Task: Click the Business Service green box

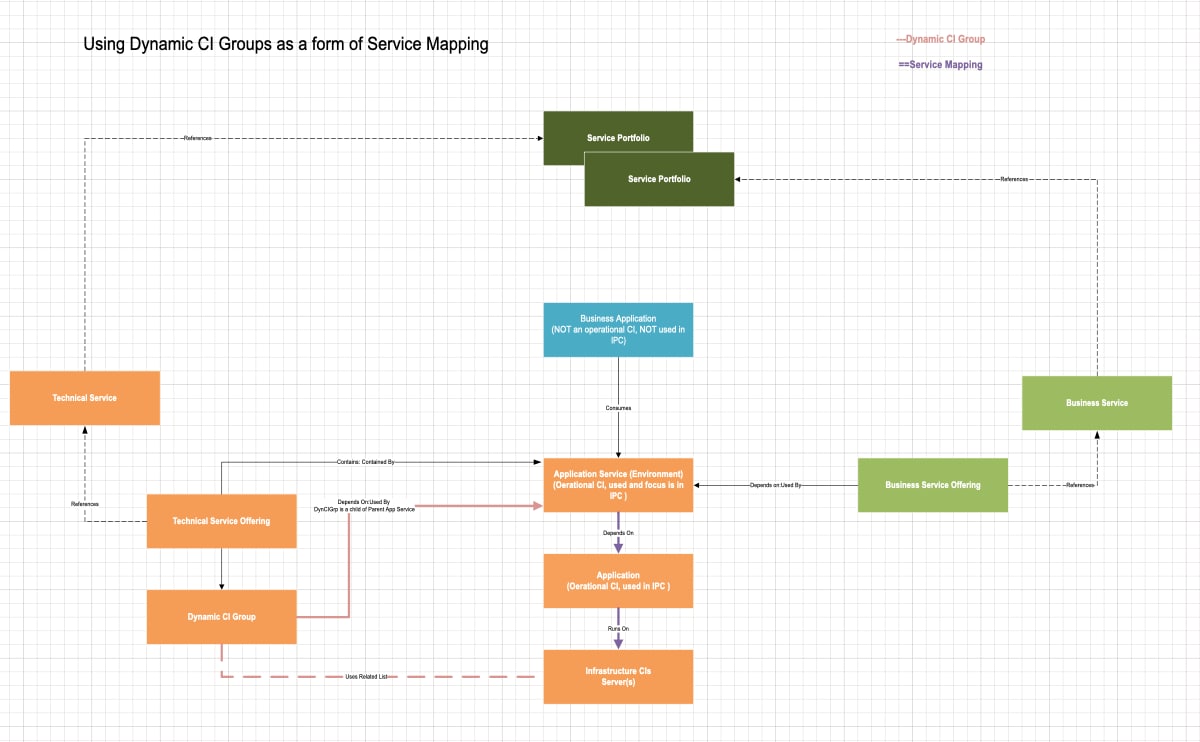Action: [x=1097, y=402]
